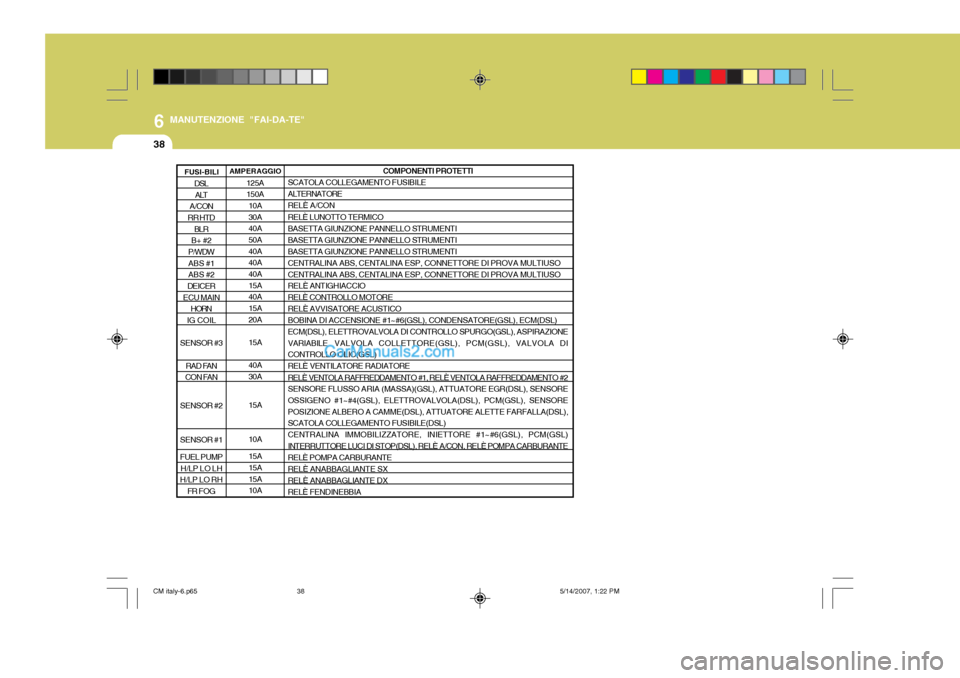The image size is (960, 678).
Task: Select 'RELÈ FENDINEBBIA' description
Action: pyautogui.click(x=324, y=492)
